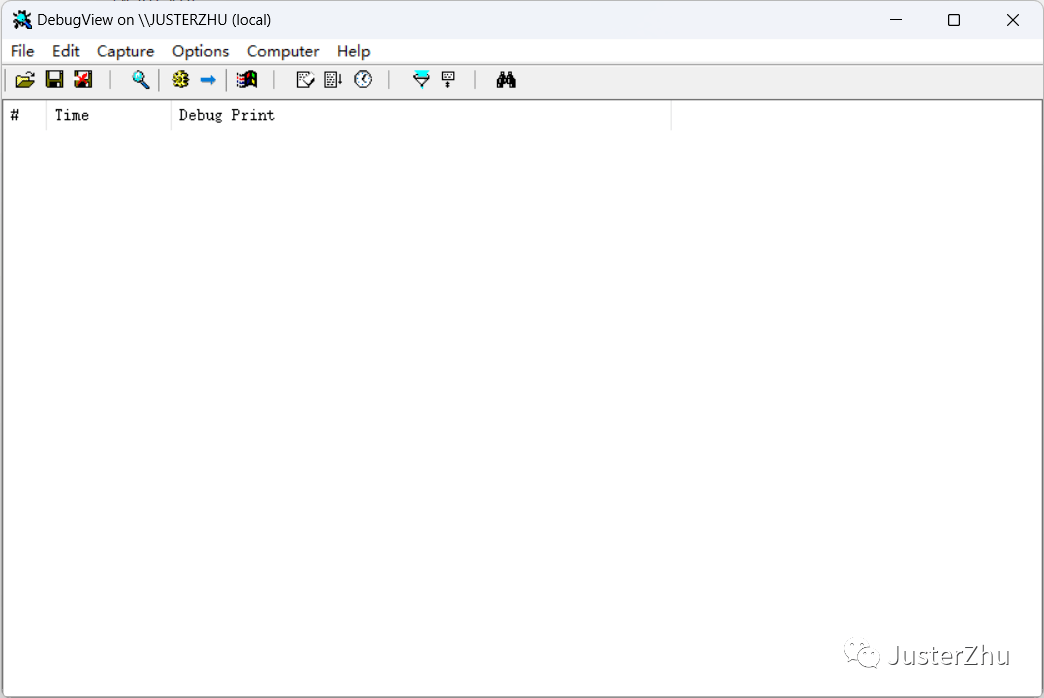This screenshot has width=1044, height=698.
Task: Save the current output log
Action: pos(55,79)
